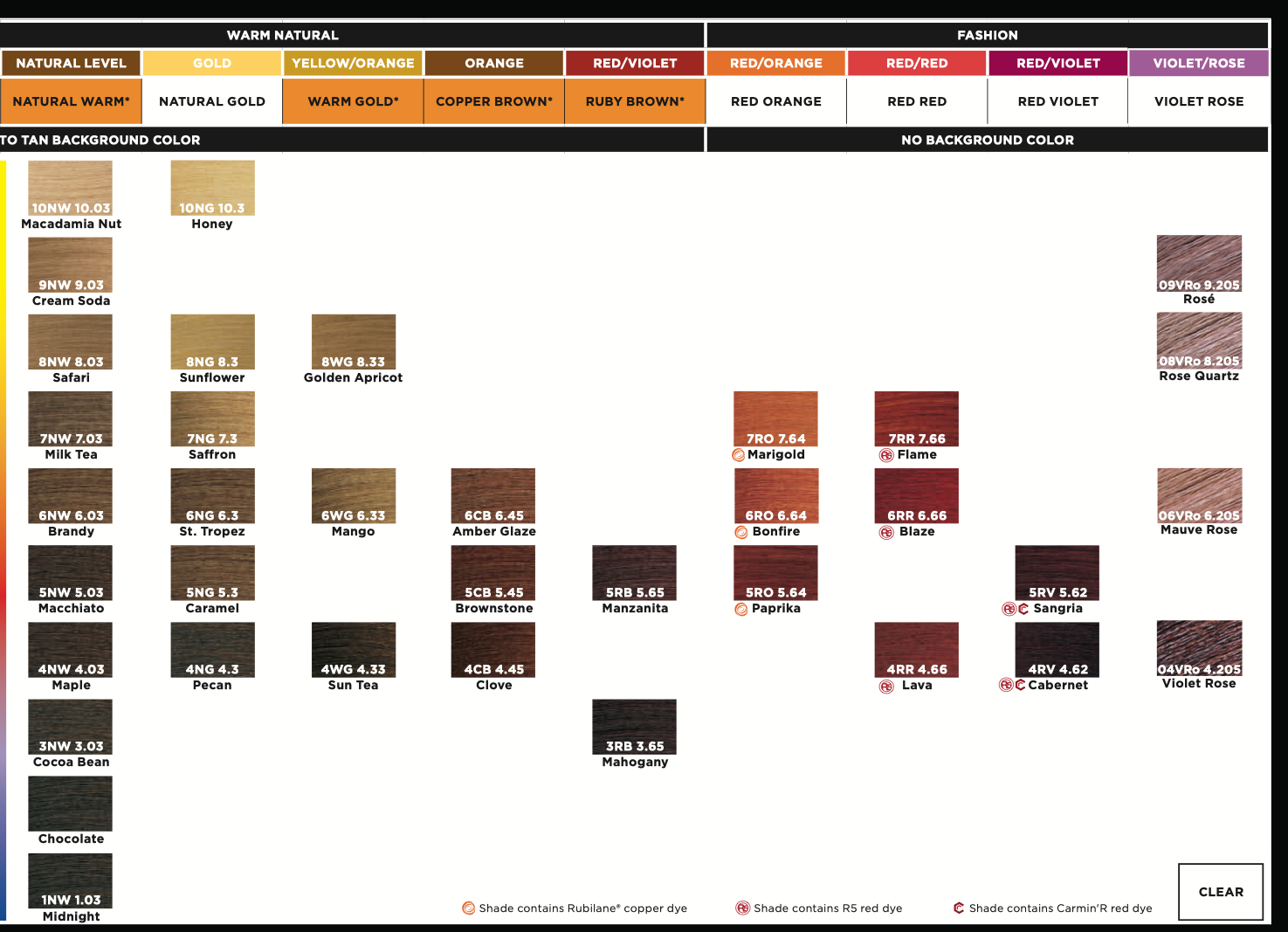Select the RED ORANGE category
The height and width of the screenshot is (932, 1288).
(x=775, y=101)
